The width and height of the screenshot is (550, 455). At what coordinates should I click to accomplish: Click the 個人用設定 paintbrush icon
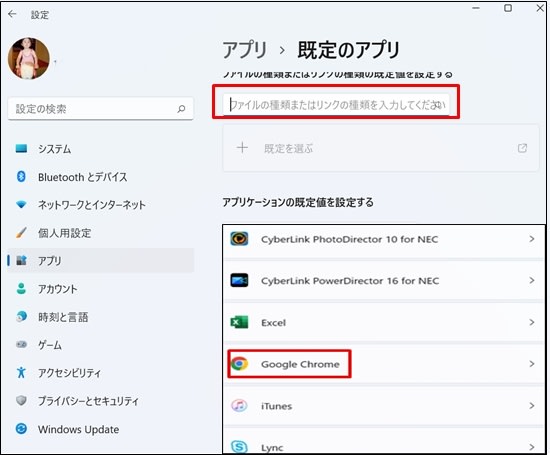point(21,232)
